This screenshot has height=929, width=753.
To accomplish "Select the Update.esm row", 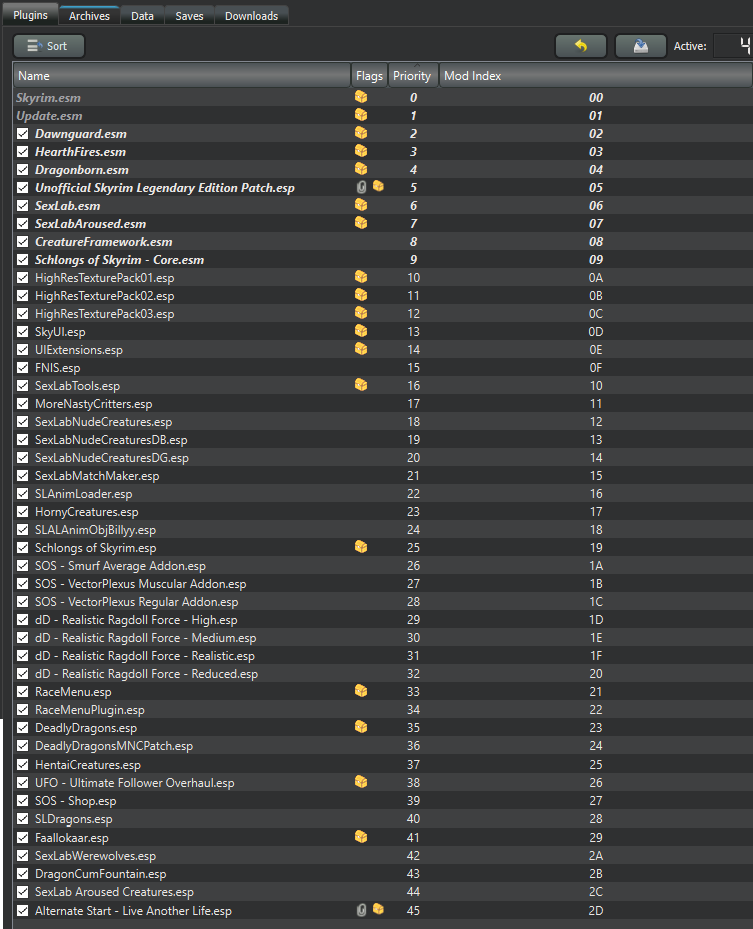I will 383,116.
